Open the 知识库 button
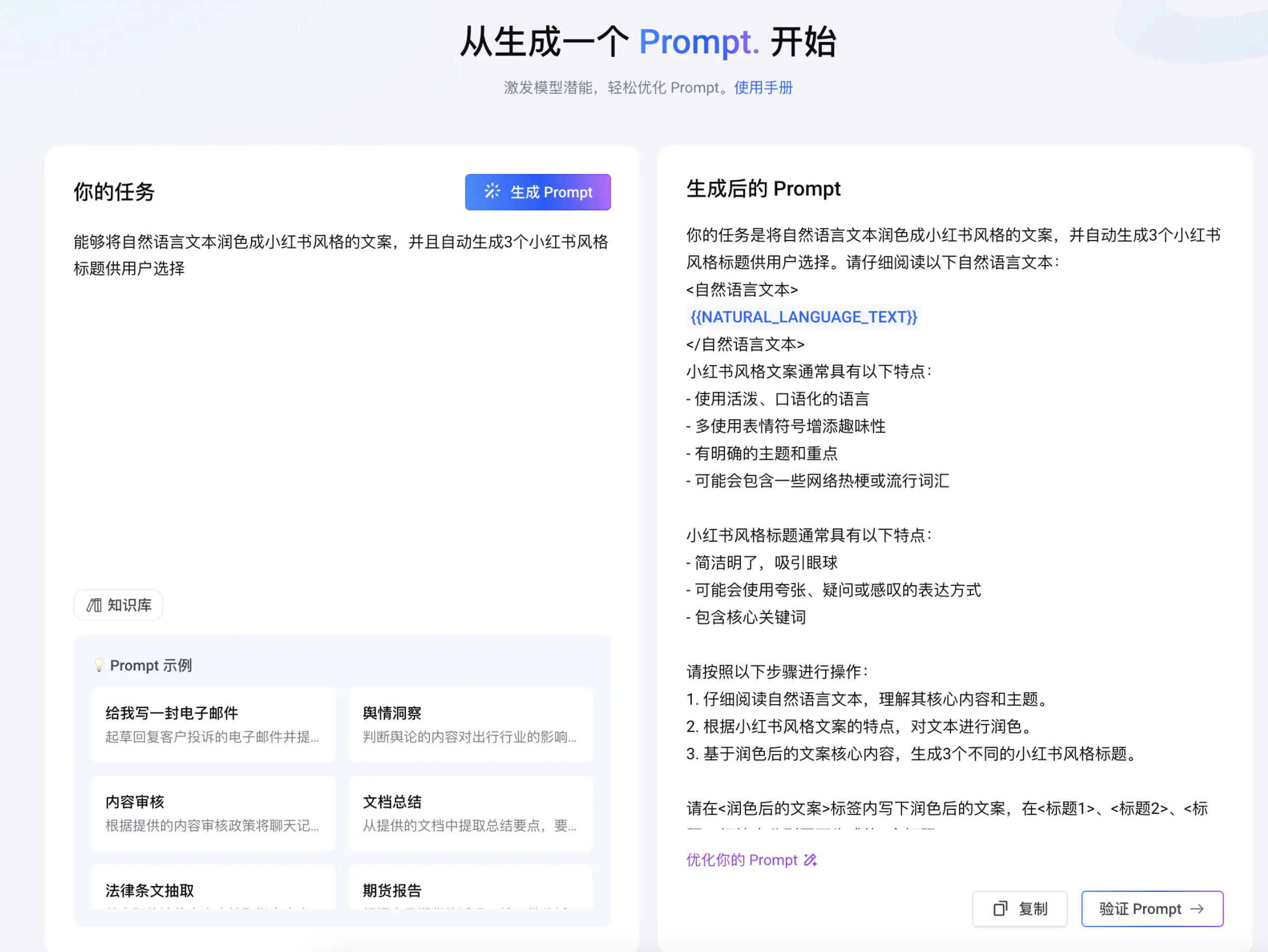 [x=119, y=605]
